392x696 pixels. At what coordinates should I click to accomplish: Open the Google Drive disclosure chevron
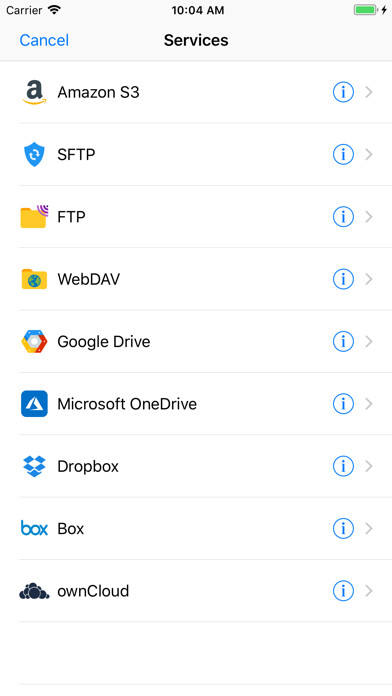[x=369, y=341]
